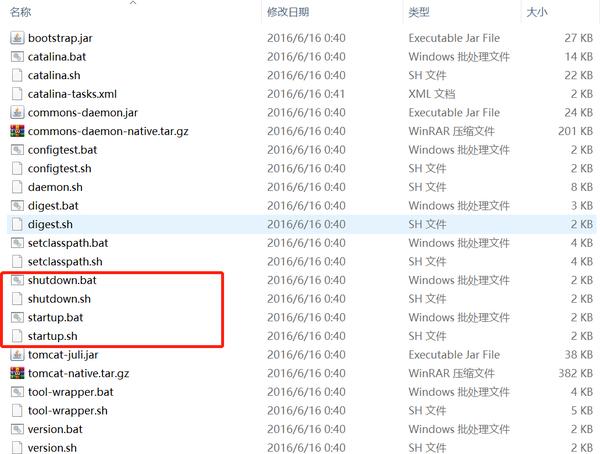Viewport: 600px width, 454px height.
Task: Click the shutdown.sh file icon
Action: (17, 299)
